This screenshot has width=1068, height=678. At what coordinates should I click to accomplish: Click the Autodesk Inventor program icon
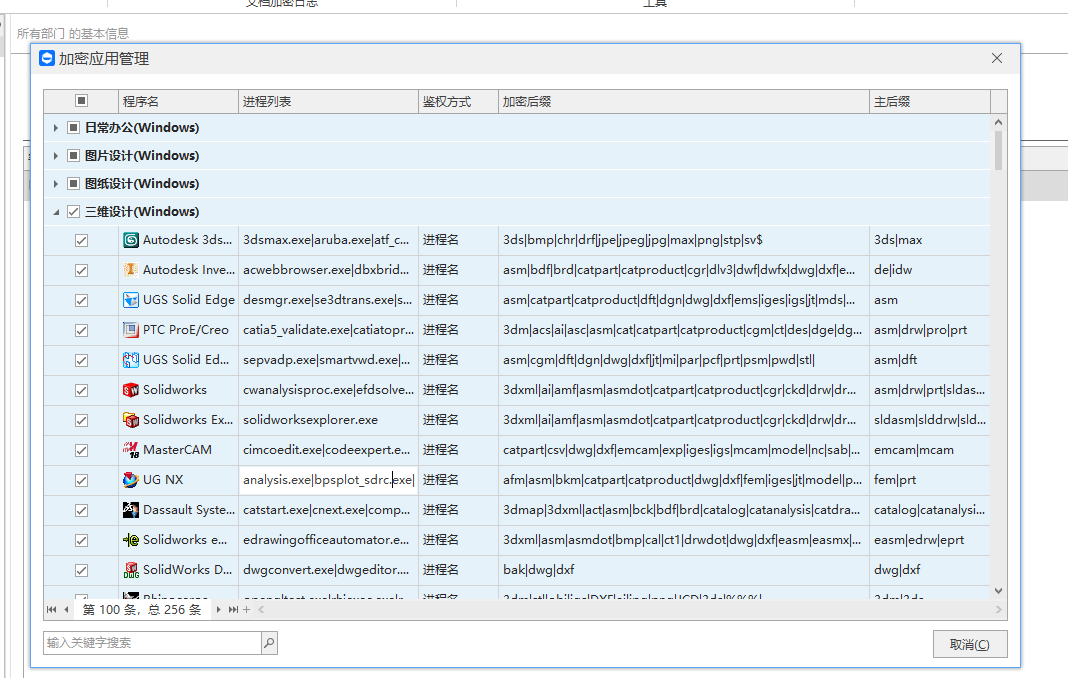tap(131, 270)
